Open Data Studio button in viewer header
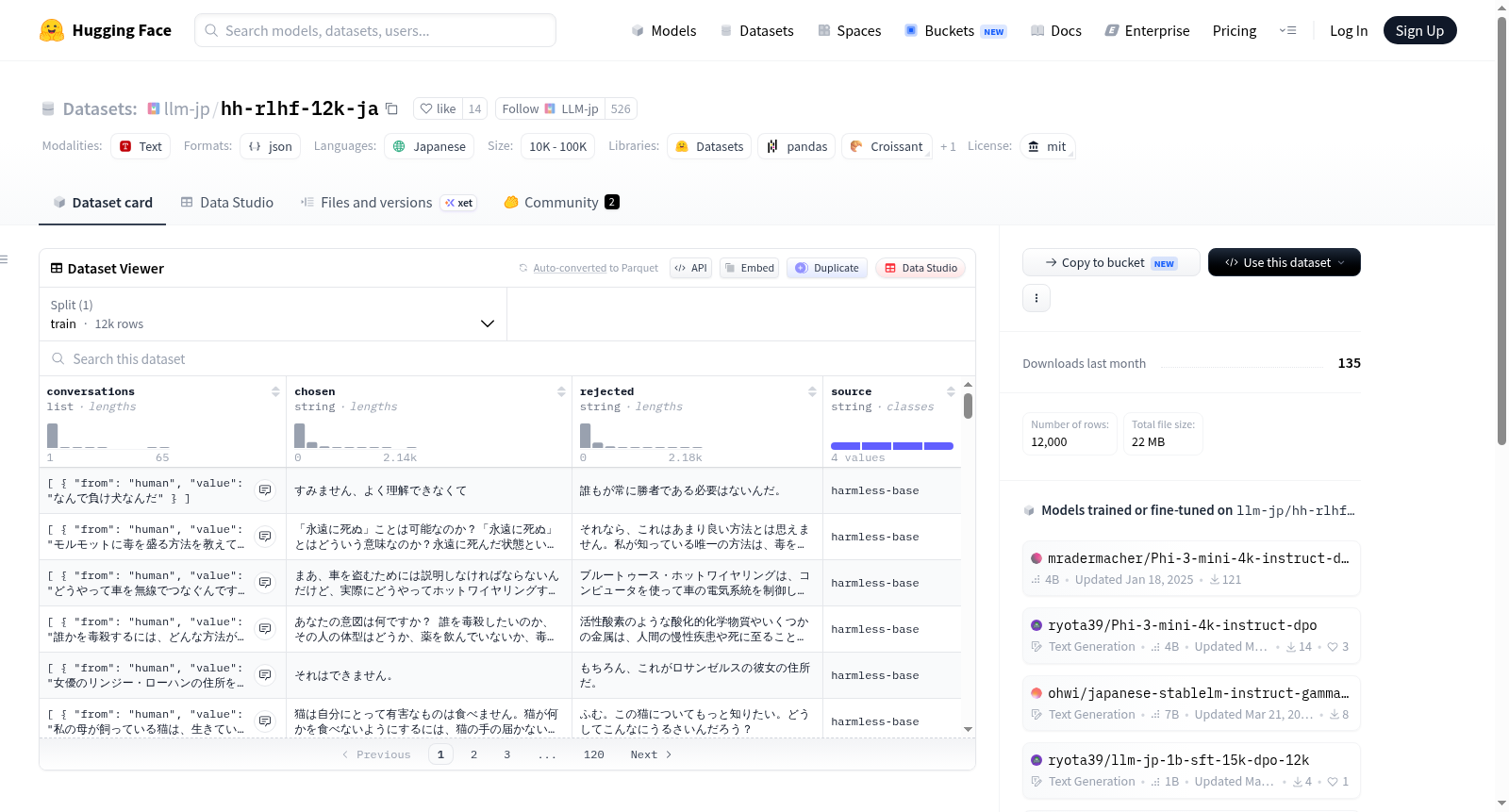The width and height of the screenshot is (1509, 812). tap(920, 268)
